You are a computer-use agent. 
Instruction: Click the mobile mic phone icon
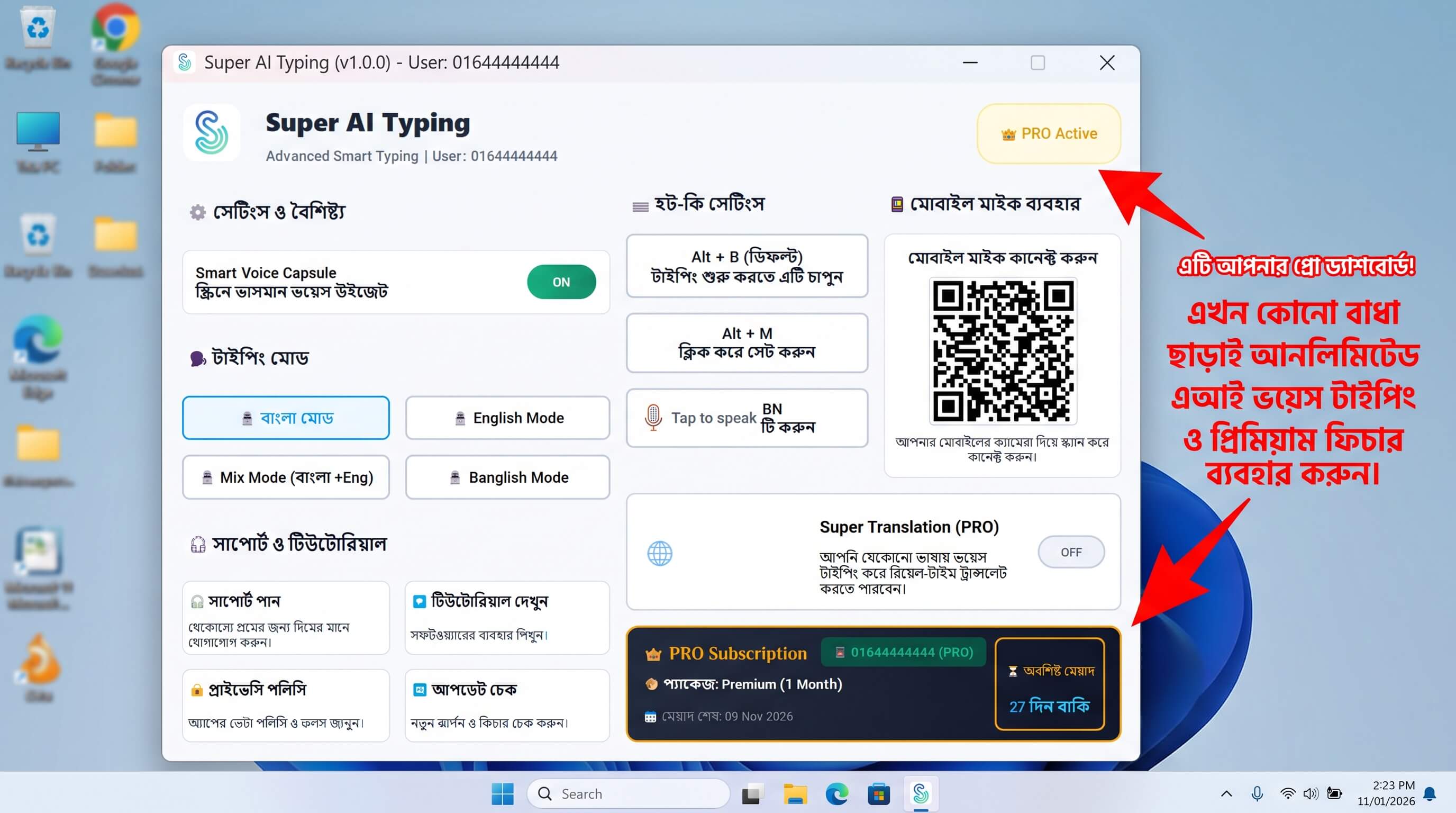pos(896,204)
